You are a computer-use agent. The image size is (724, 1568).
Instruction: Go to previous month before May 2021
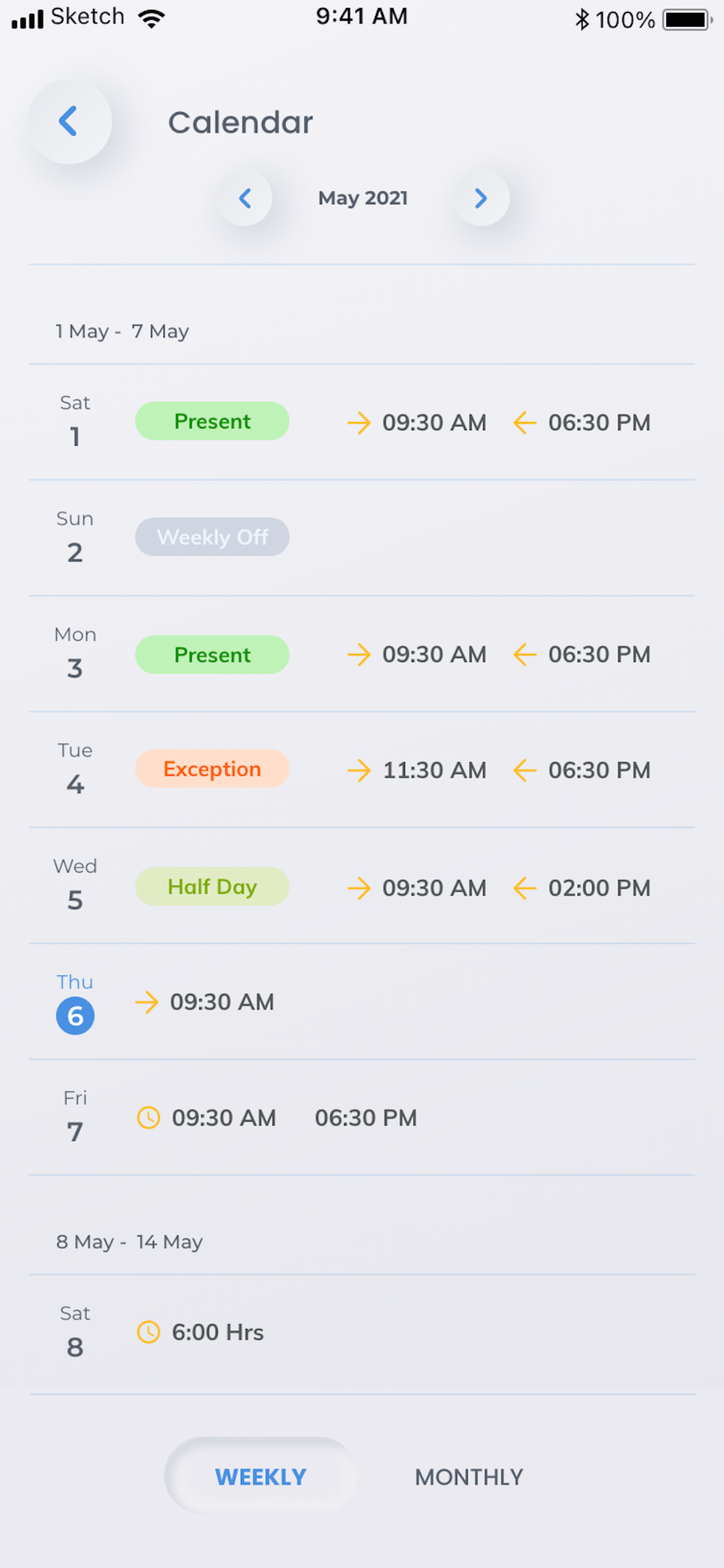click(x=245, y=198)
